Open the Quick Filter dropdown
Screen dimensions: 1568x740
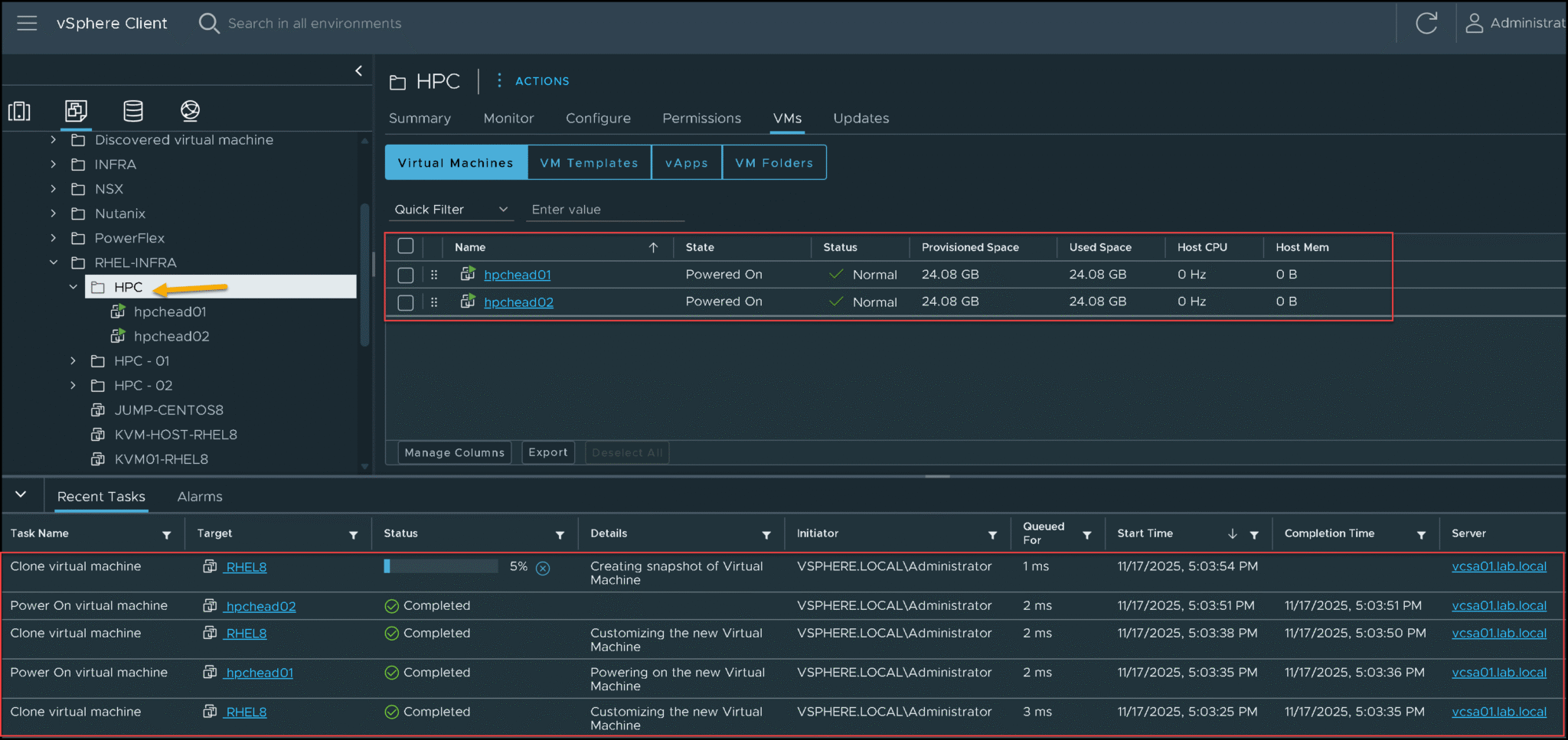pos(450,210)
